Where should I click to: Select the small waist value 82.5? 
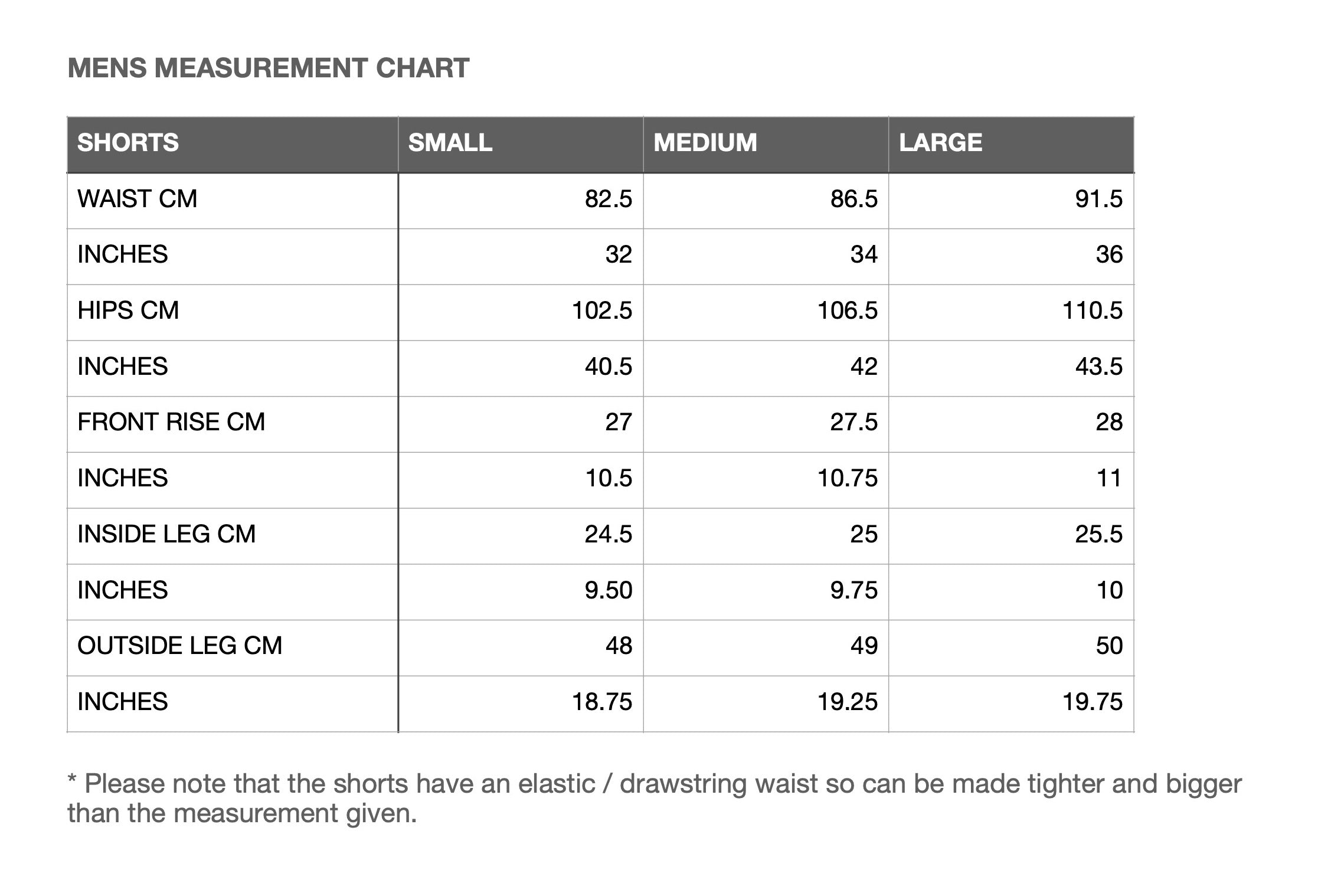[x=609, y=199]
